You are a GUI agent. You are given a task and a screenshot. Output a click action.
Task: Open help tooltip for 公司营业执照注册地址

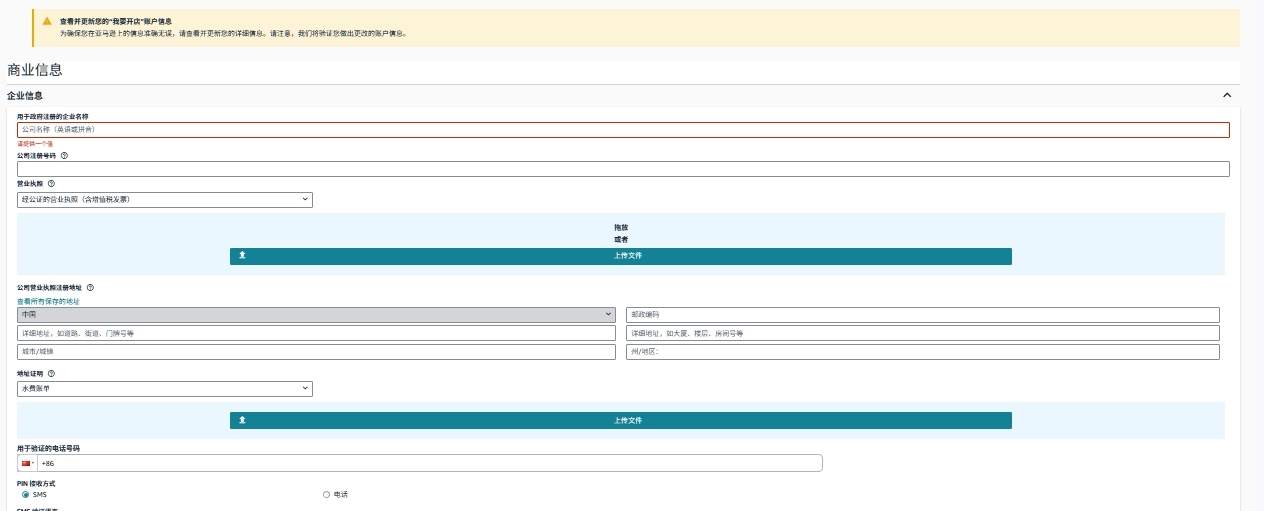coord(90,288)
